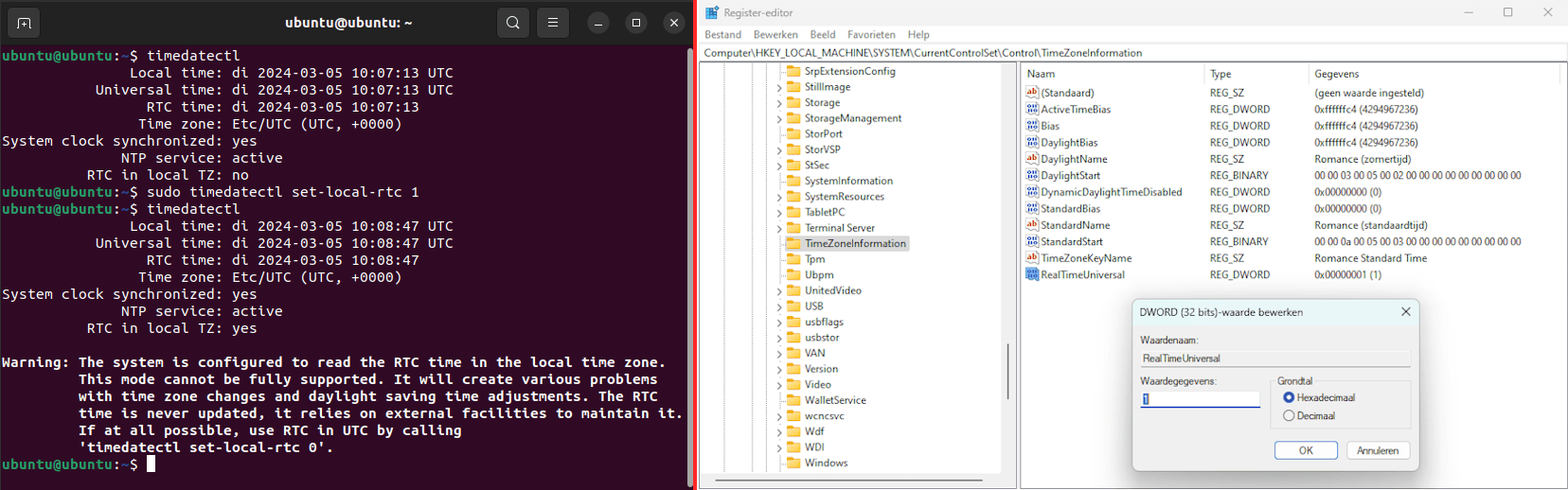
Task: Expand the USB tree node
Action: pos(779,306)
